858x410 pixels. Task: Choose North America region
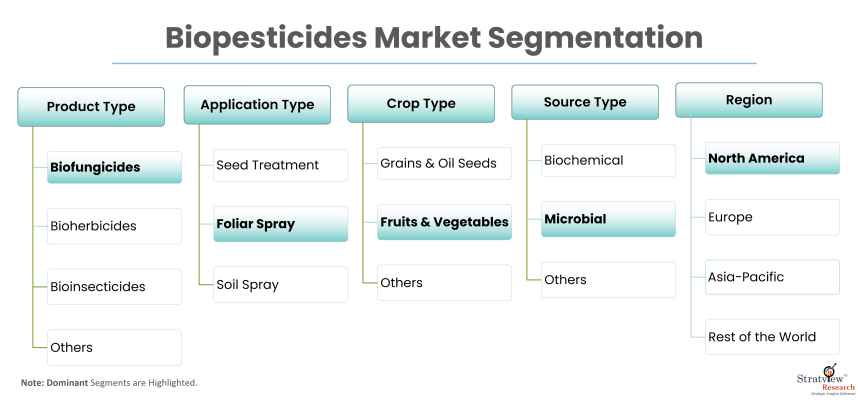click(772, 158)
